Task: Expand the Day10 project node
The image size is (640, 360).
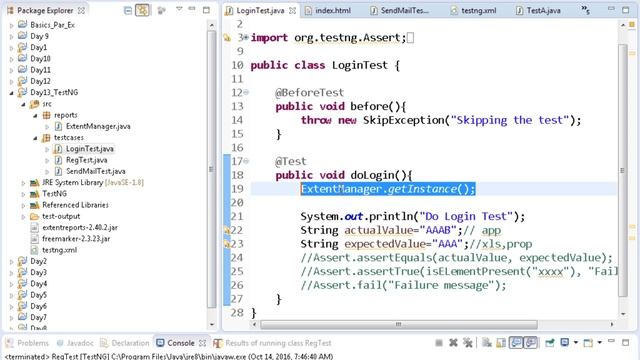Action: pos(11,59)
